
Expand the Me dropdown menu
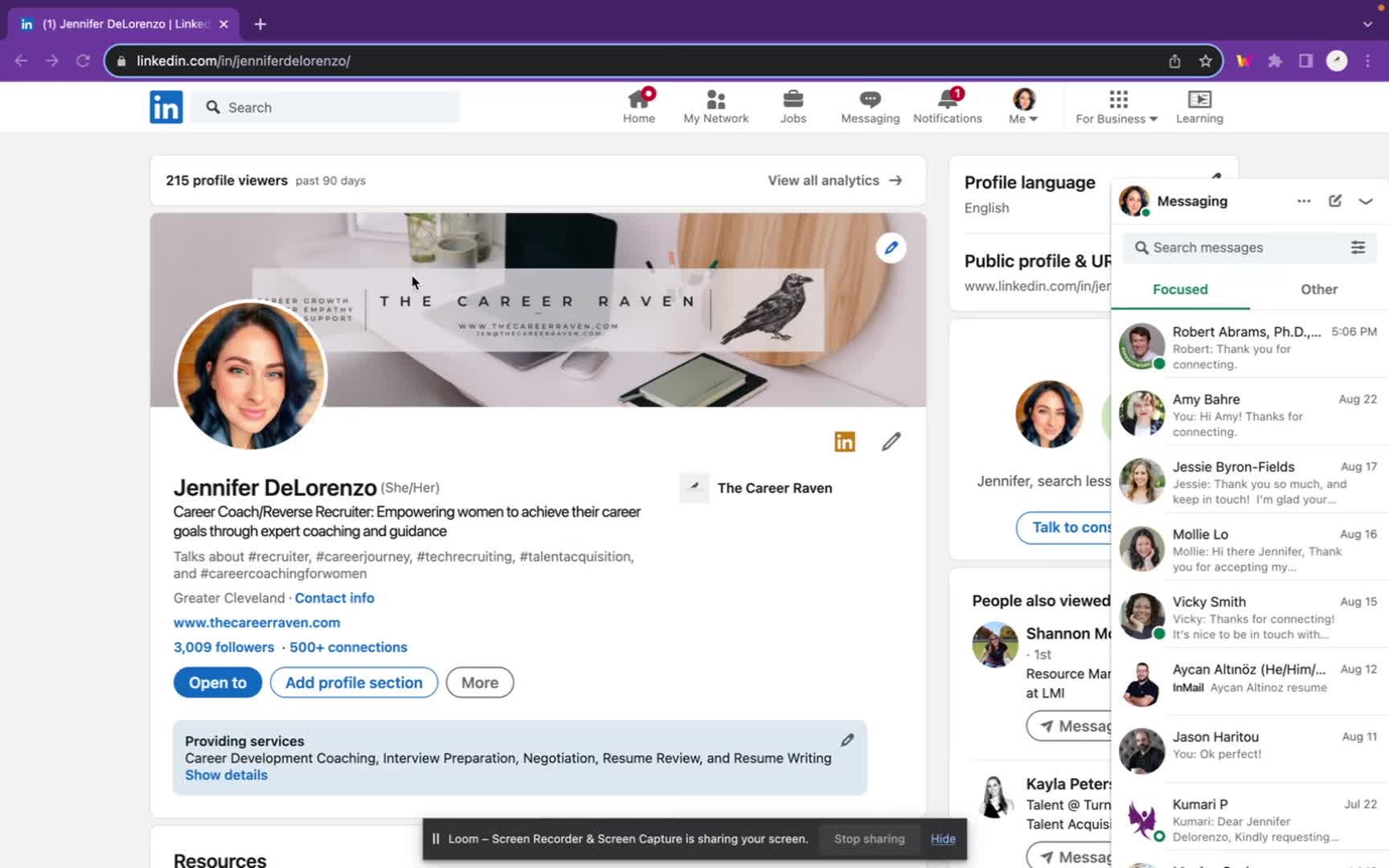coord(1023,107)
